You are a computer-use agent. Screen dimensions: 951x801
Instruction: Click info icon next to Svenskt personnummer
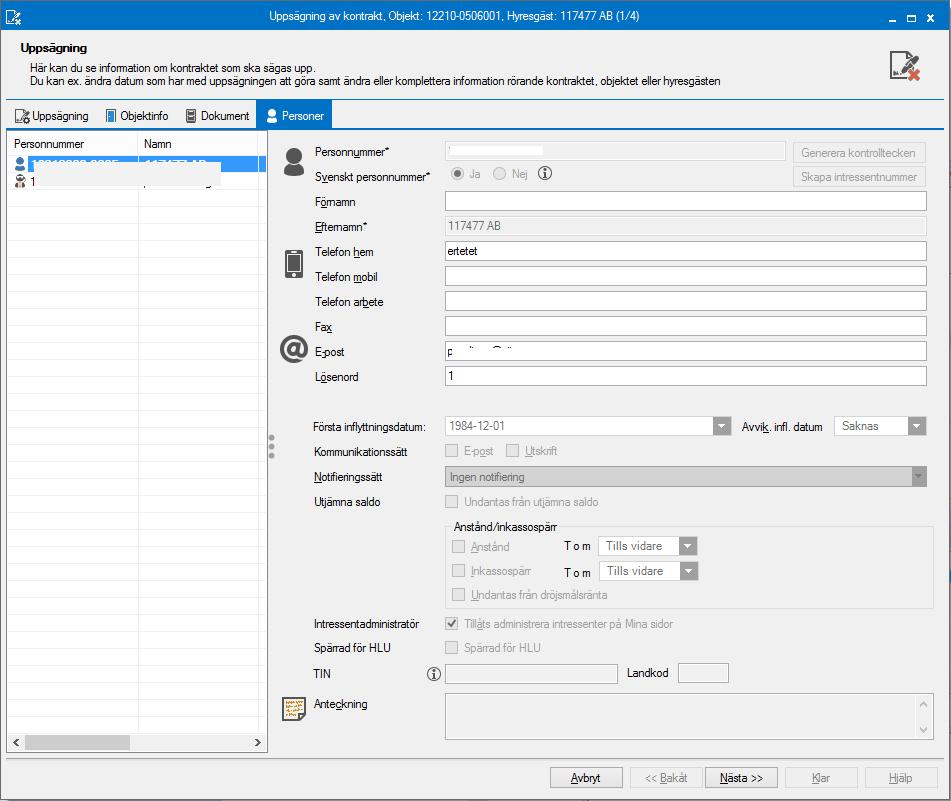pos(545,173)
